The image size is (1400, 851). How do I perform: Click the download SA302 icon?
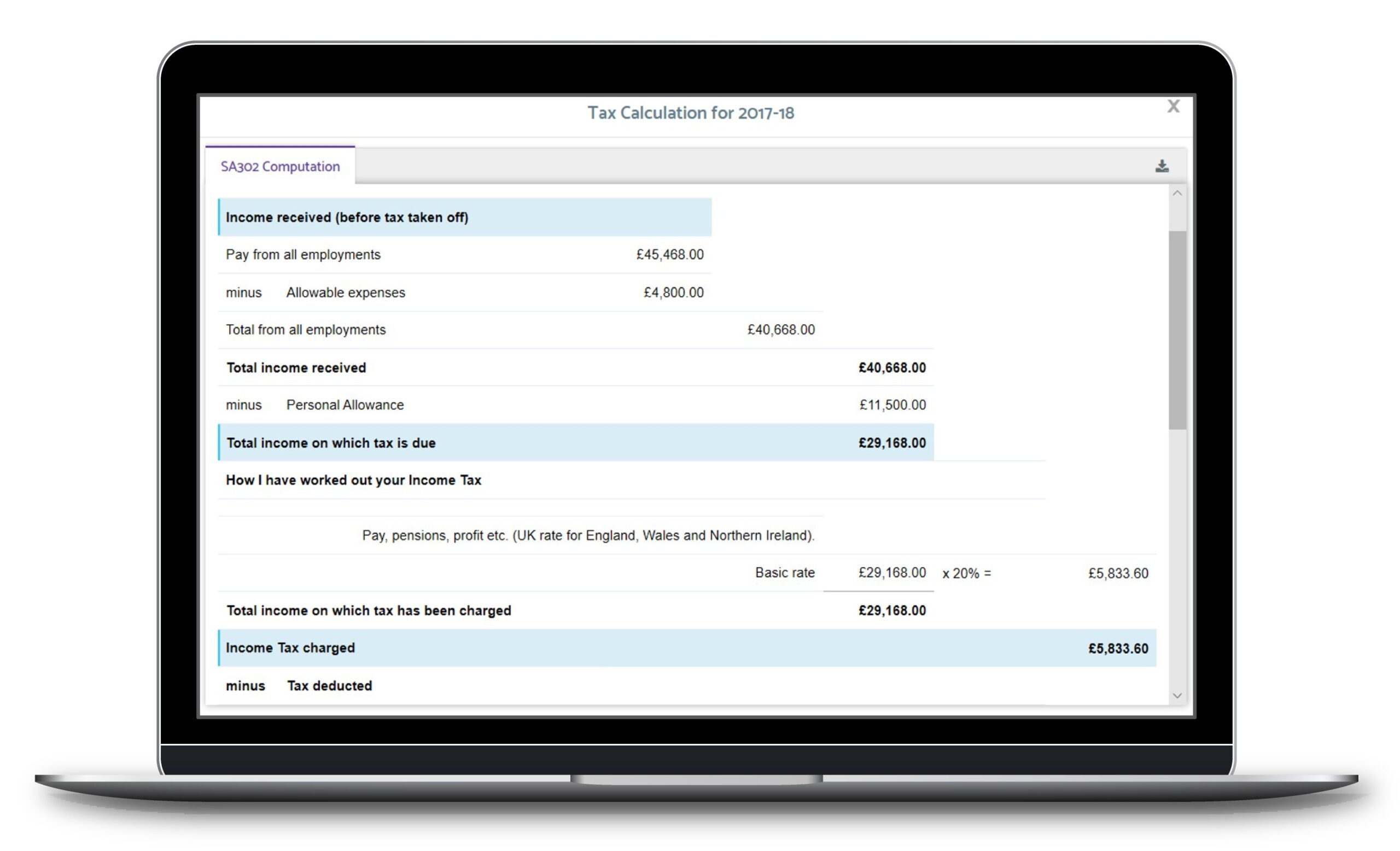pos(1162,166)
